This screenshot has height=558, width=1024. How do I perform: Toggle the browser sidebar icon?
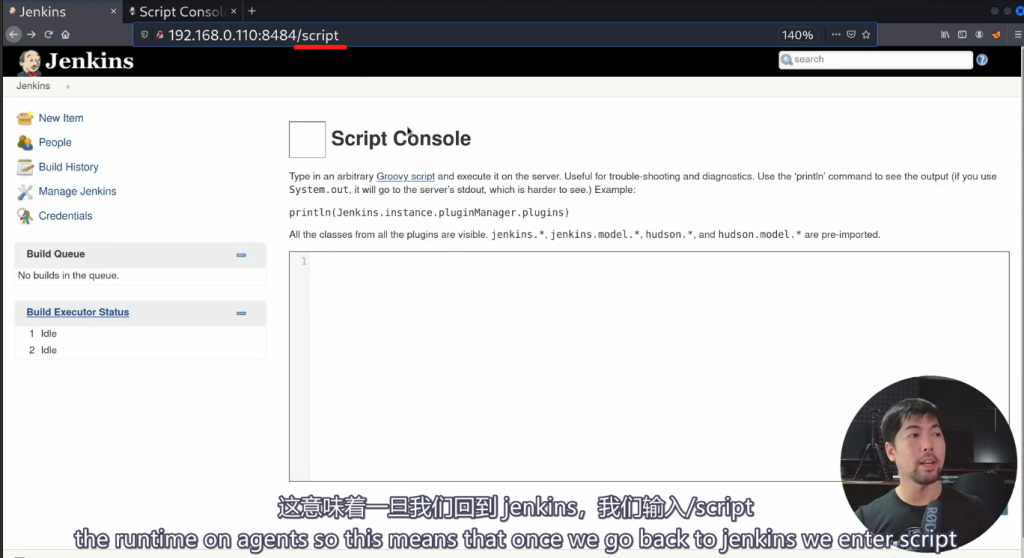pos(962,35)
